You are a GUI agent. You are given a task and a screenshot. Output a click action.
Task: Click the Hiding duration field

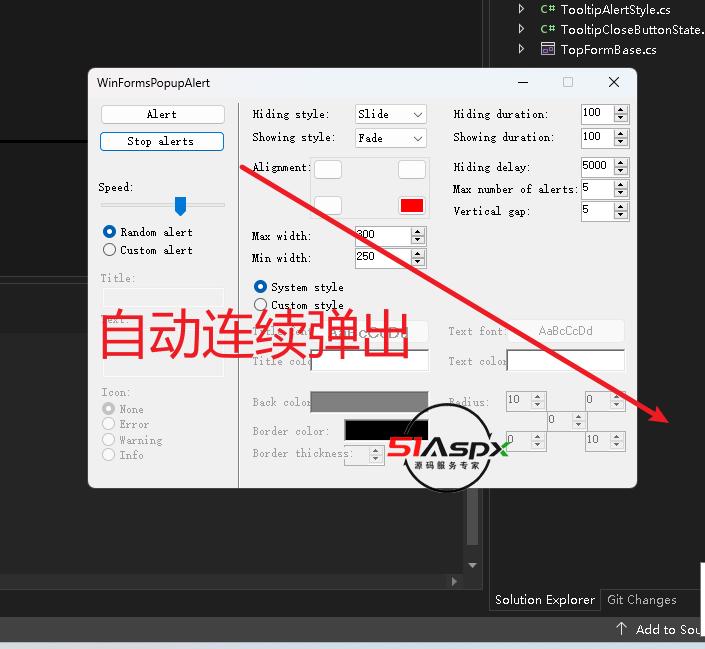point(597,114)
